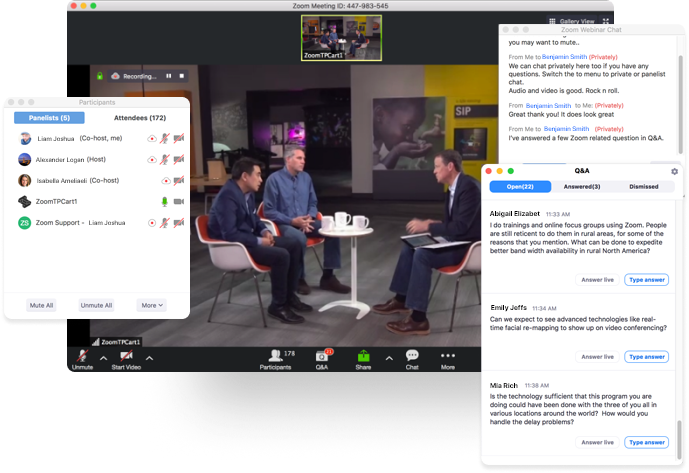Click Alexander Logan's recording status icon

pos(152,160)
